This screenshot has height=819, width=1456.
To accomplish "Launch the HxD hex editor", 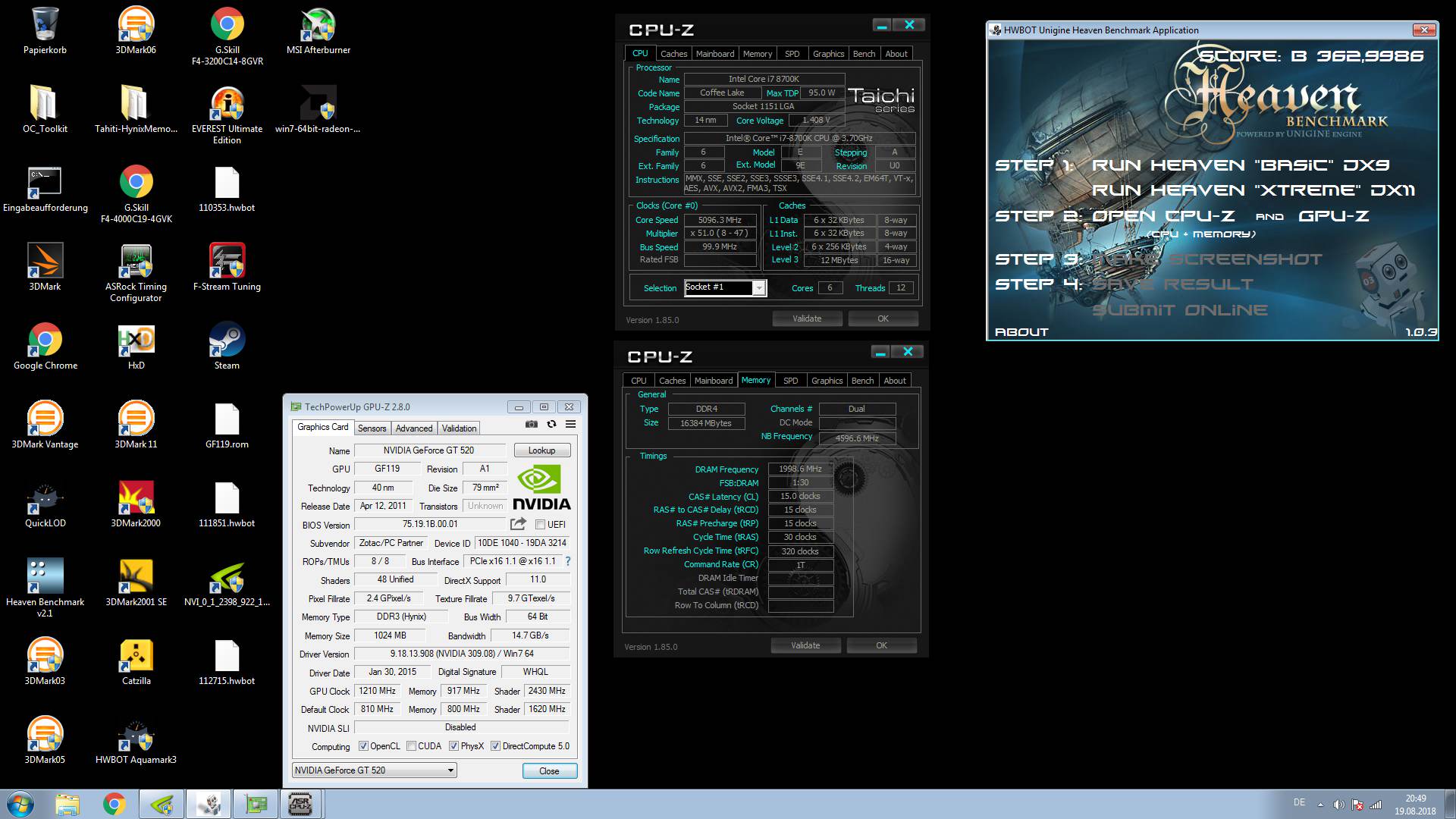I will click(x=136, y=347).
